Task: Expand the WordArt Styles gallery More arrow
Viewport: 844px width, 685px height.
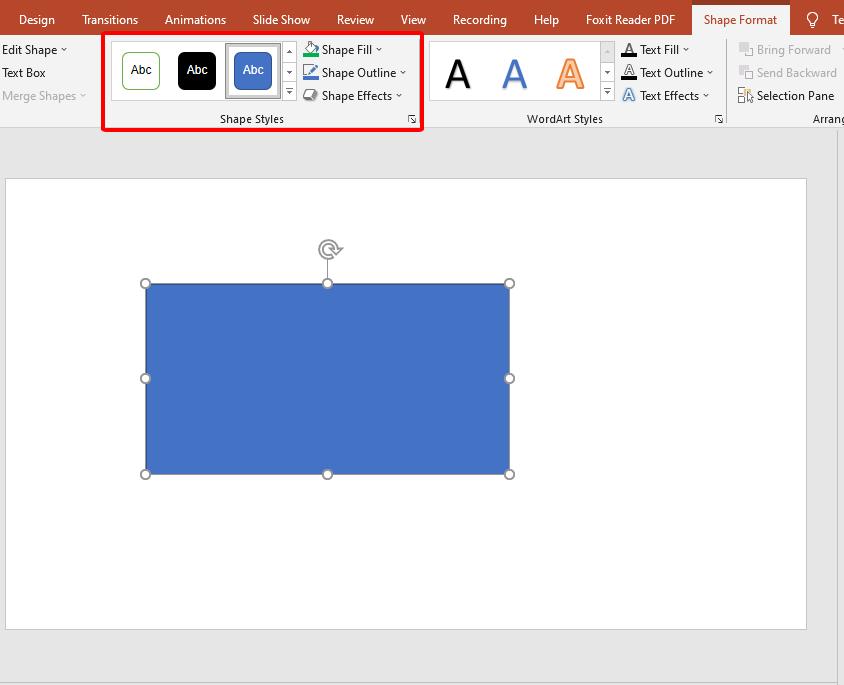Action: tap(607, 92)
